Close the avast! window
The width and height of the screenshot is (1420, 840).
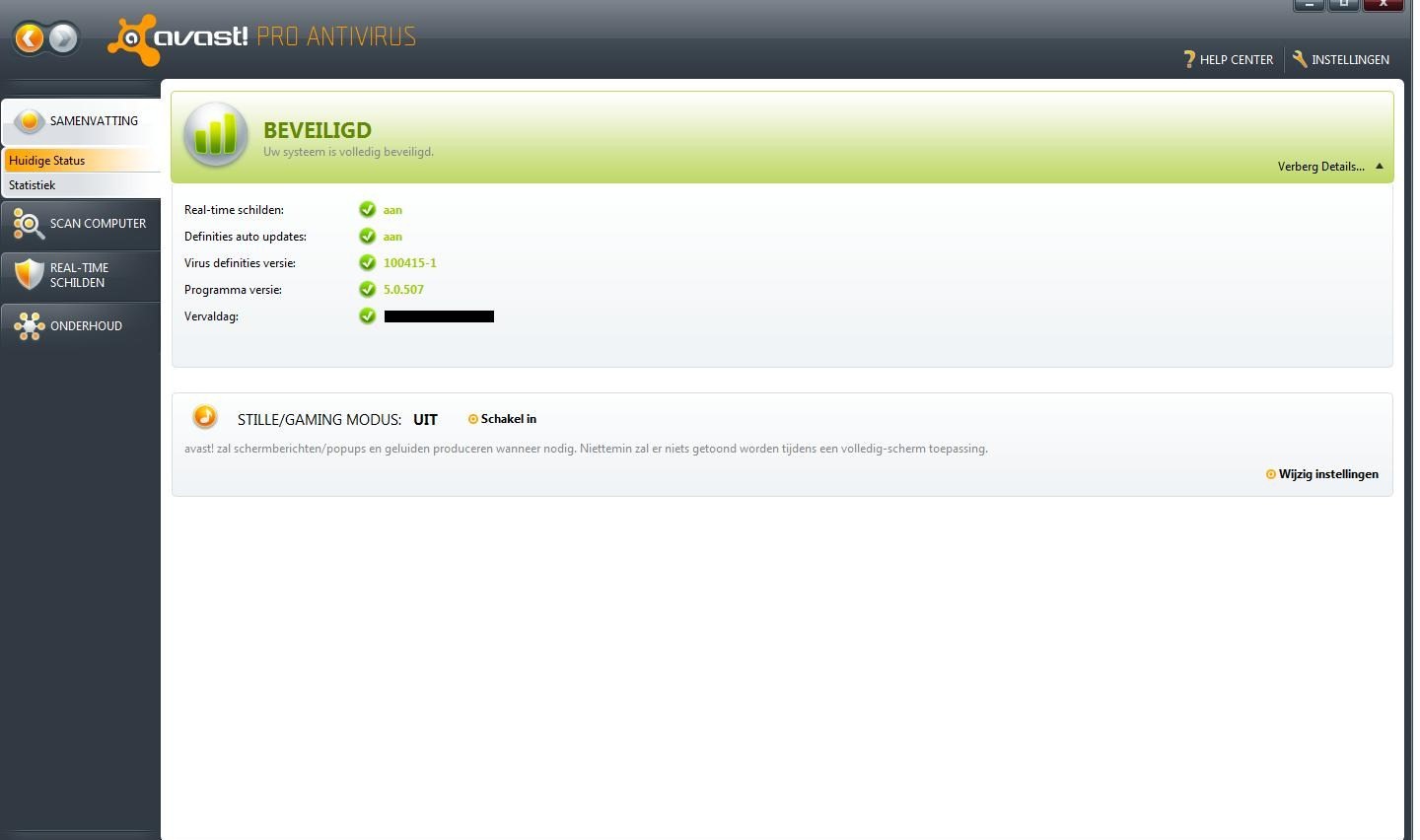[x=1383, y=5]
